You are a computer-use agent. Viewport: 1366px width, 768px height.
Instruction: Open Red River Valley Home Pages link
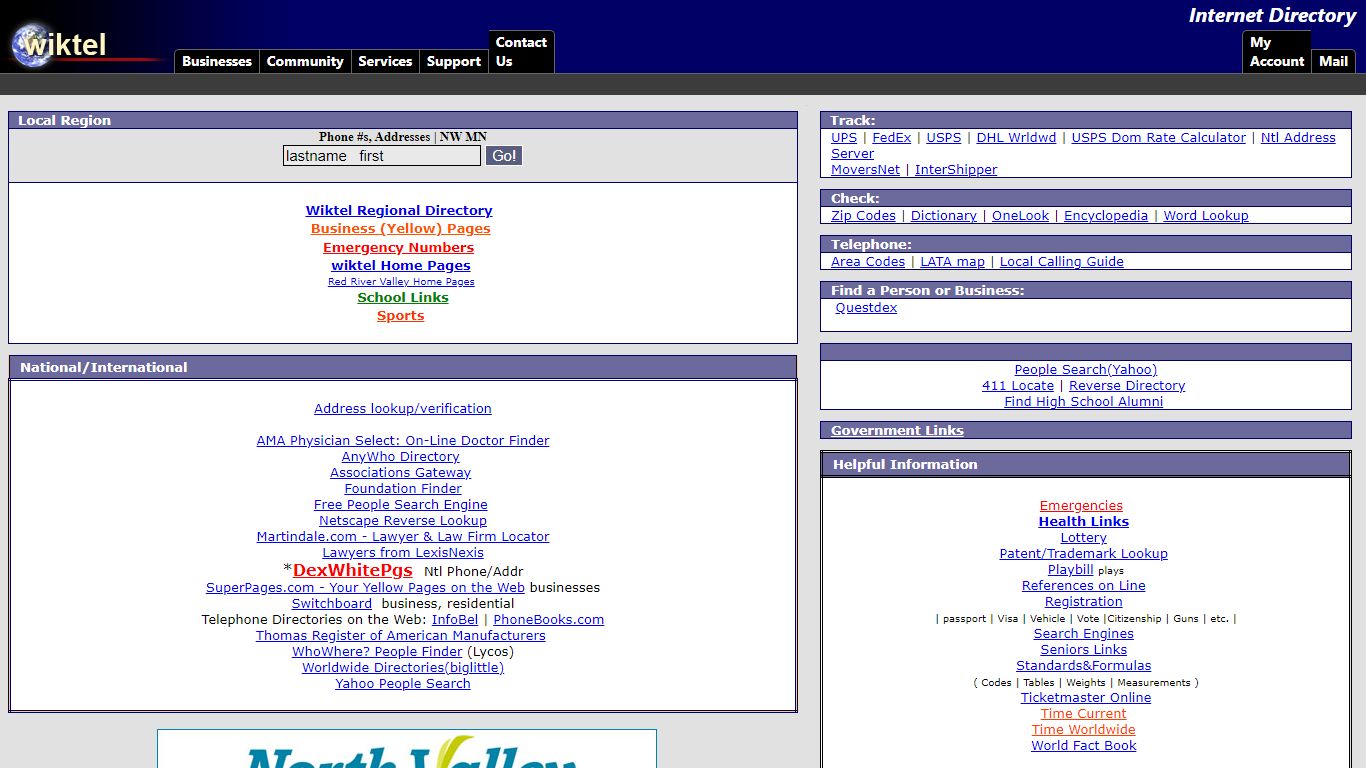tap(401, 282)
